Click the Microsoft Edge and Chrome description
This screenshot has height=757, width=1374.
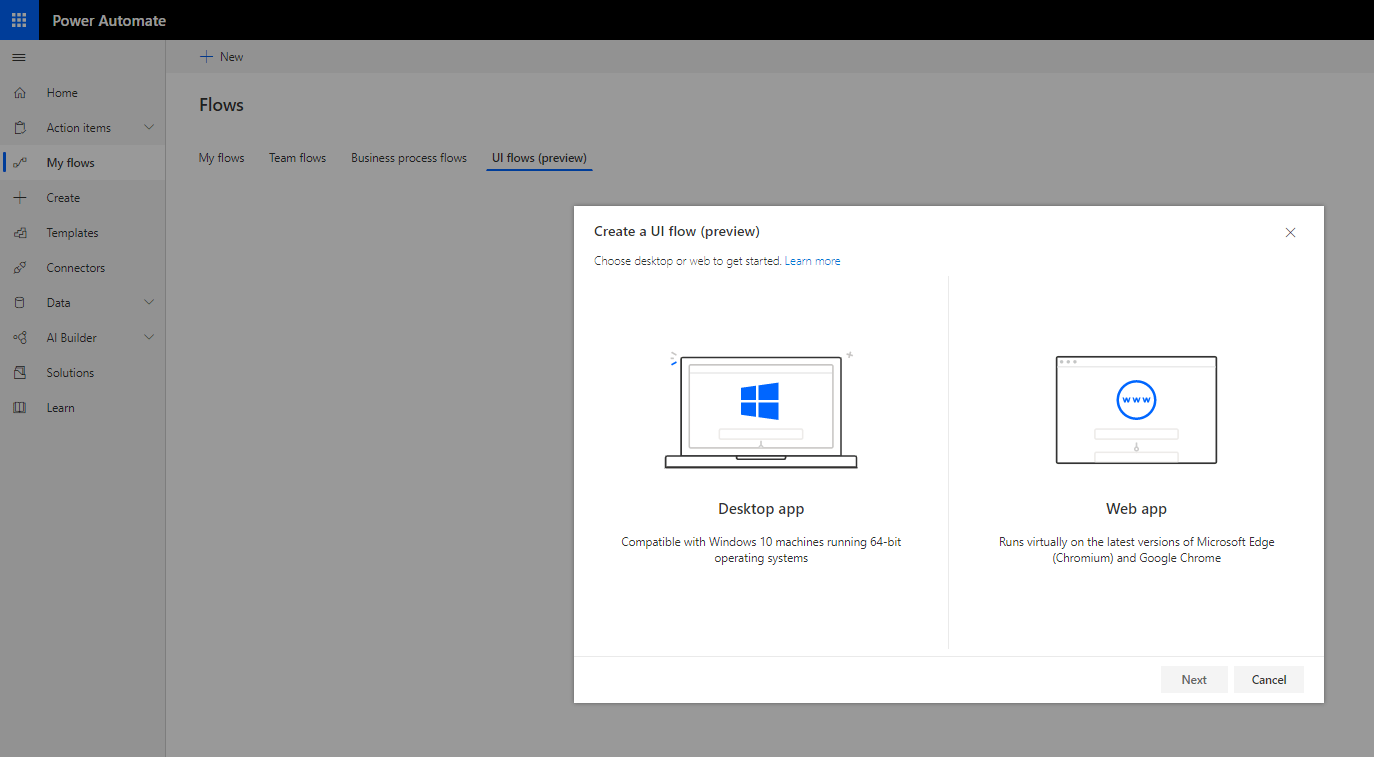pyautogui.click(x=1137, y=550)
